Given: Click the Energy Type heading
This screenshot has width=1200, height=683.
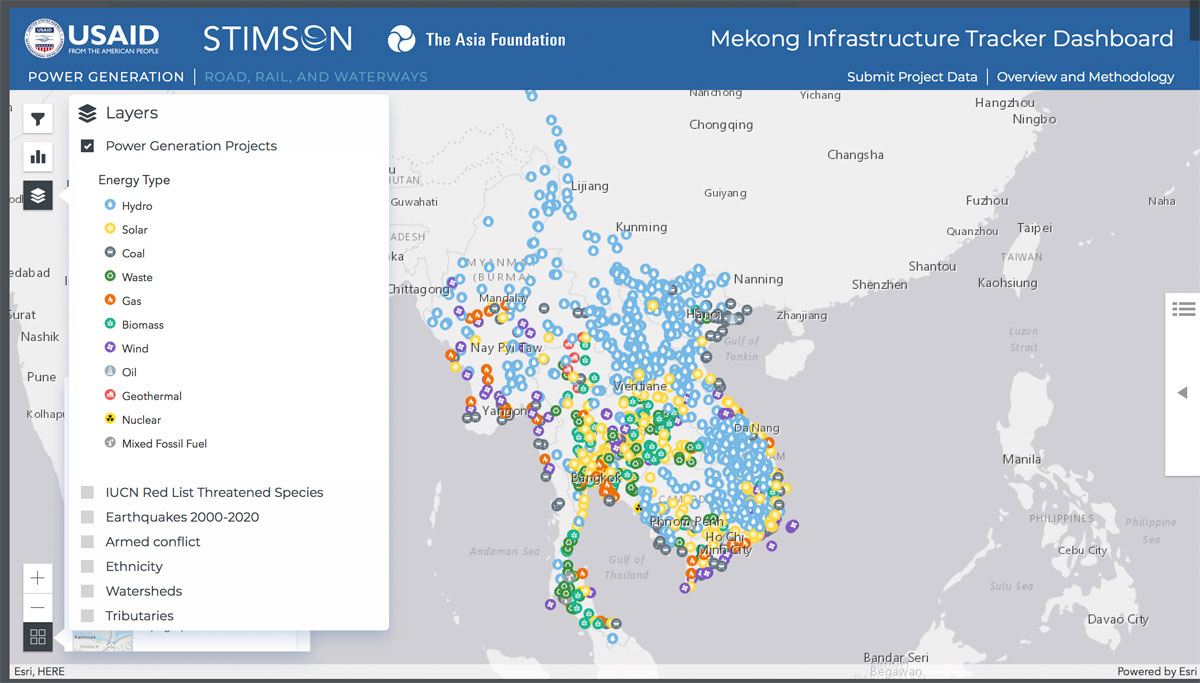Looking at the screenshot, I should pos(134,180).
